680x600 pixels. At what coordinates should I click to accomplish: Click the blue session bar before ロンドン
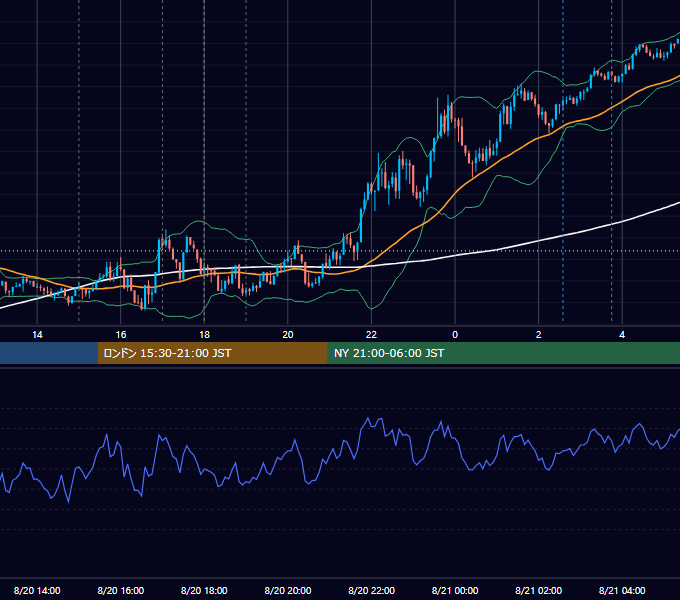click(49, 353)
